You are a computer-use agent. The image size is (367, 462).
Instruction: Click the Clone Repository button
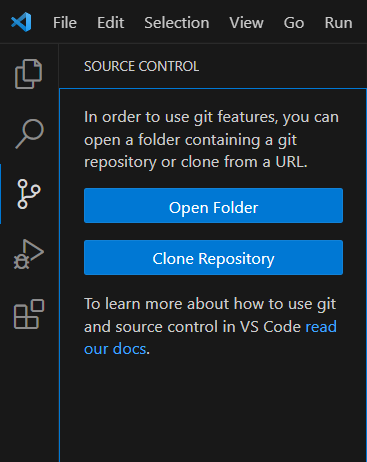click(x=213, y=257)
